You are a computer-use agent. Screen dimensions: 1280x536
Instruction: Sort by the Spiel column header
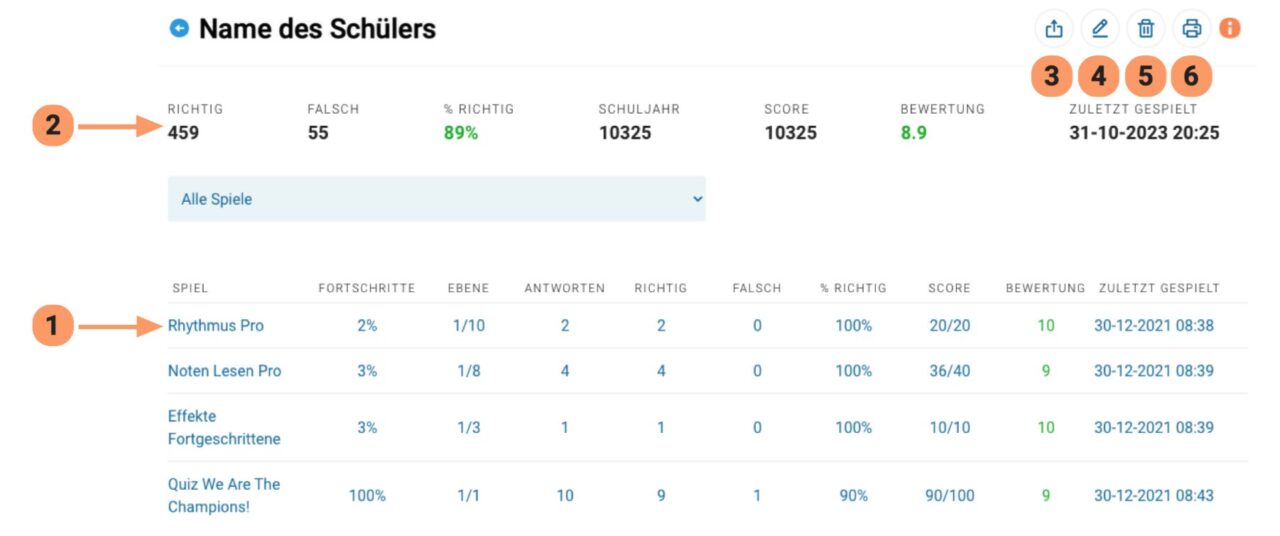click(x=189, y=288)
